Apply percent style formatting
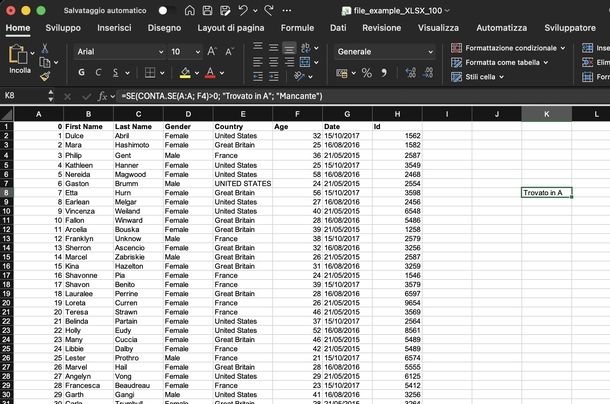The height and width of the screenshot is (404, 610). 366,73
